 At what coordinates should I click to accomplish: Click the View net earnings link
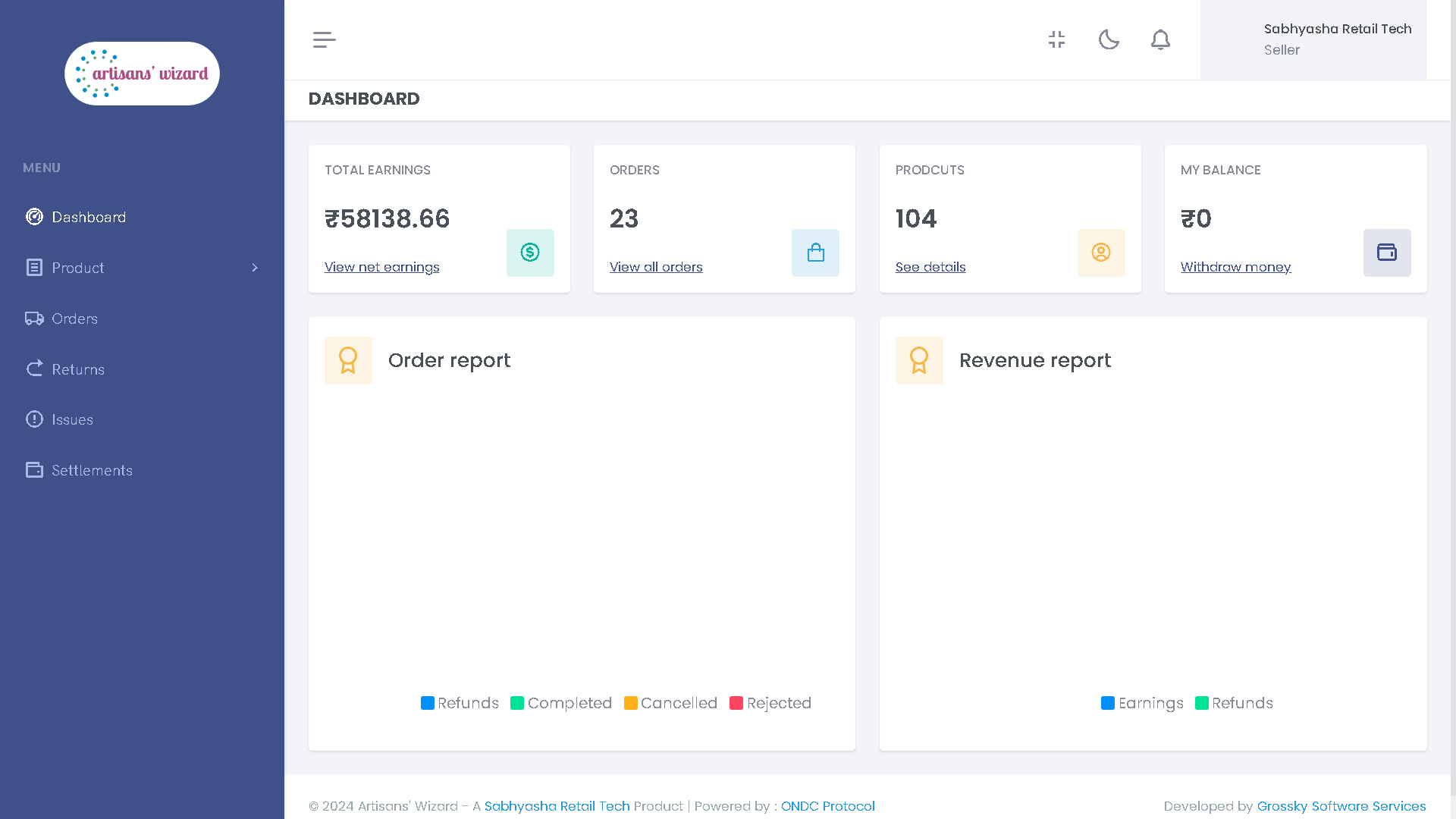(381, 267)
